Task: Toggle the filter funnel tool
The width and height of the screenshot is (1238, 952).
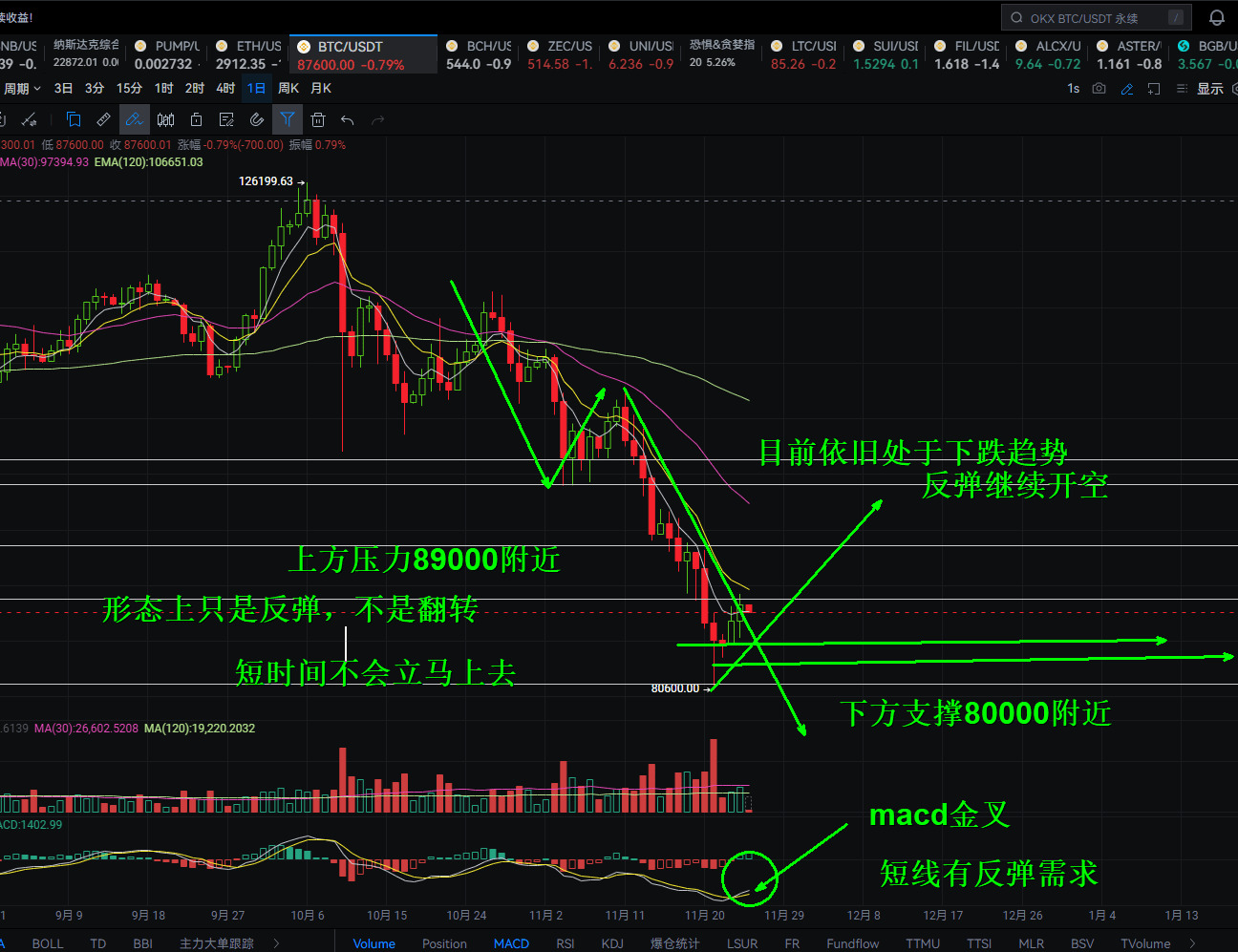Action: 287,119
